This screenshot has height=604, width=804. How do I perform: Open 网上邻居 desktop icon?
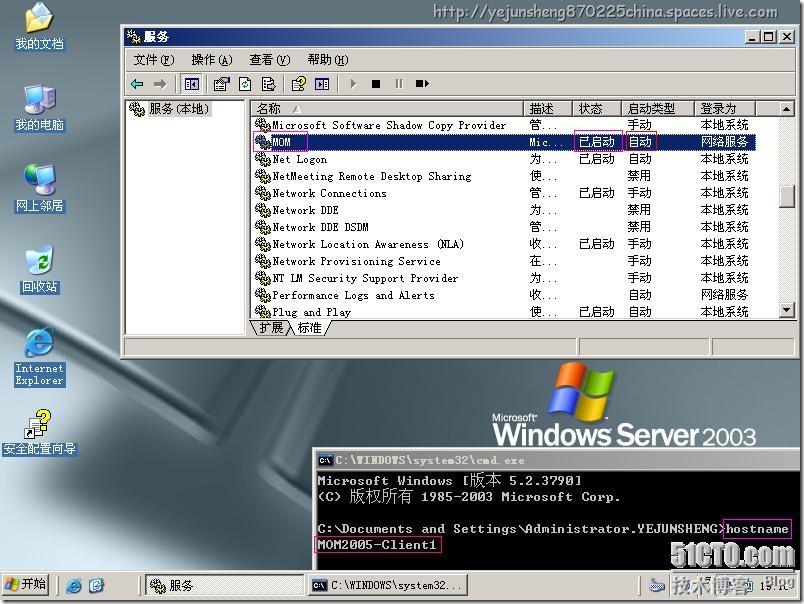click(x=39, y=189)
